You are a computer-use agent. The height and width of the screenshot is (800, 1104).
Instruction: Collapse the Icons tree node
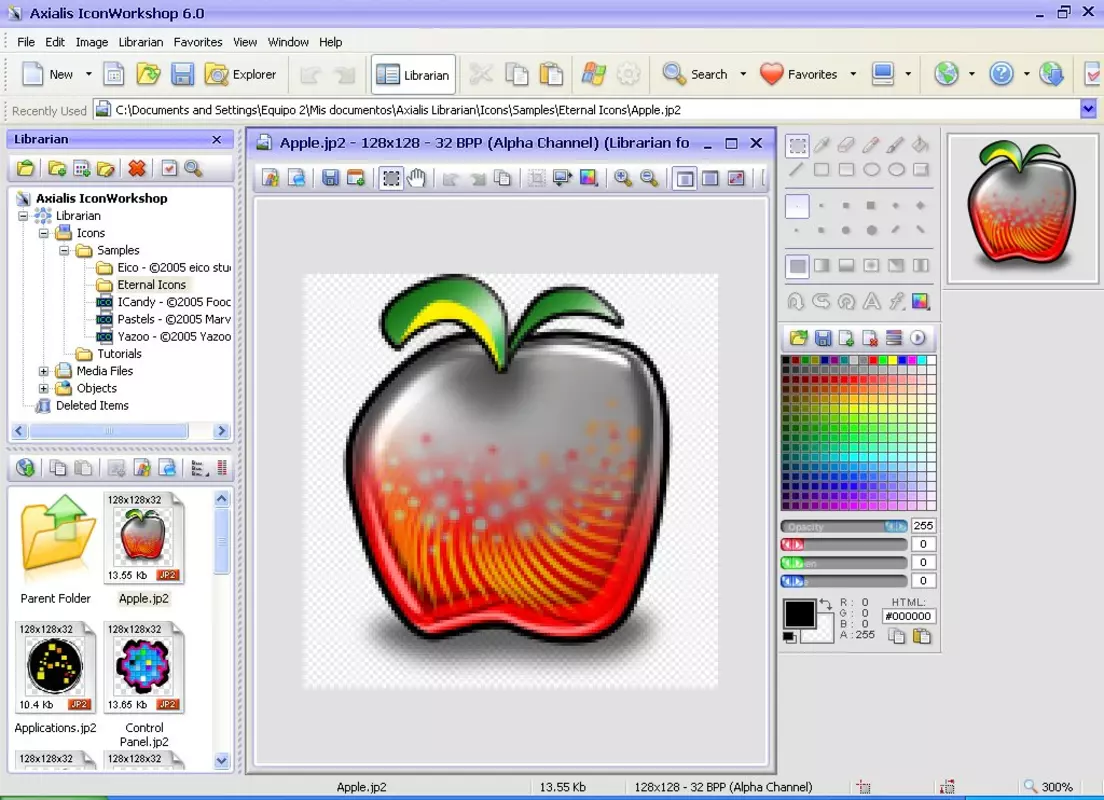coord(44,233)
